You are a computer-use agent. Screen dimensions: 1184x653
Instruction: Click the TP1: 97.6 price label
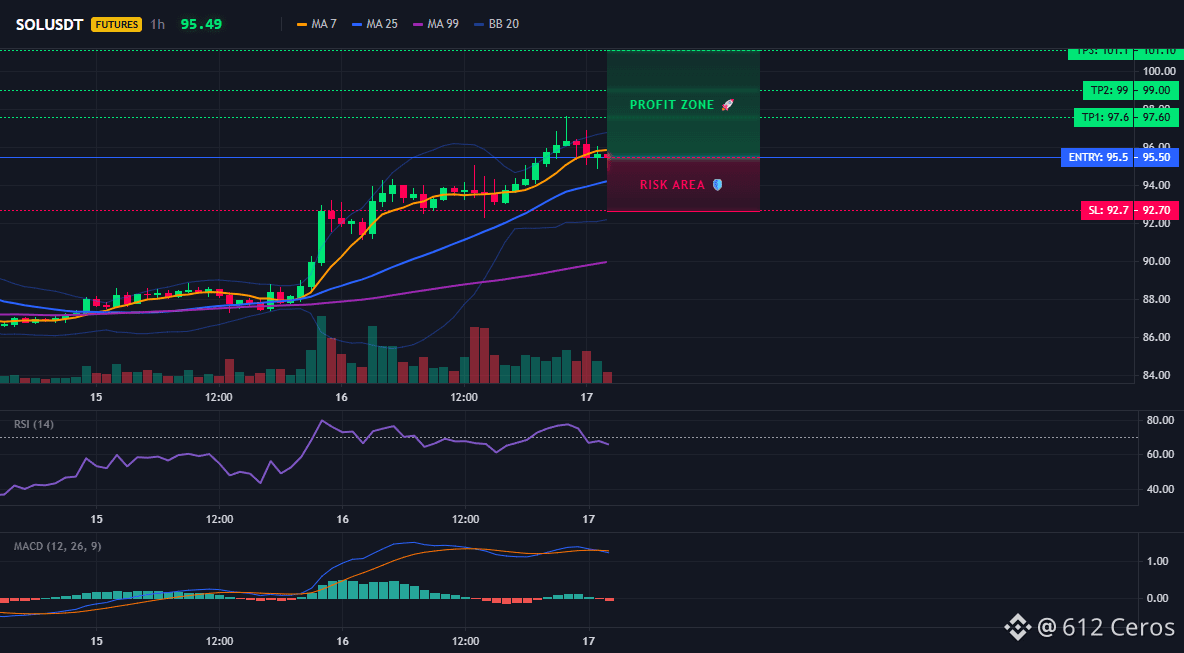click(1103, 117)
